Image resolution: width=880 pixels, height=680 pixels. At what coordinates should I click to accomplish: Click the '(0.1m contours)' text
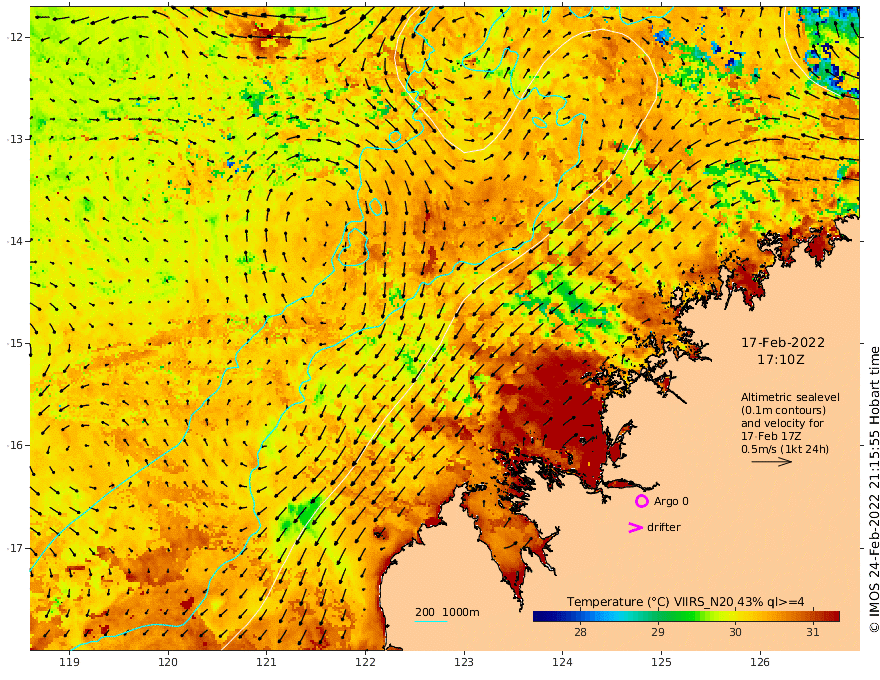783,410
